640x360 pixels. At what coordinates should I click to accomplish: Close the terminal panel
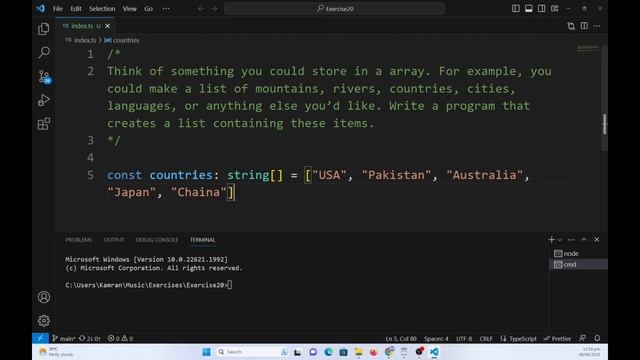coord(597,240)
